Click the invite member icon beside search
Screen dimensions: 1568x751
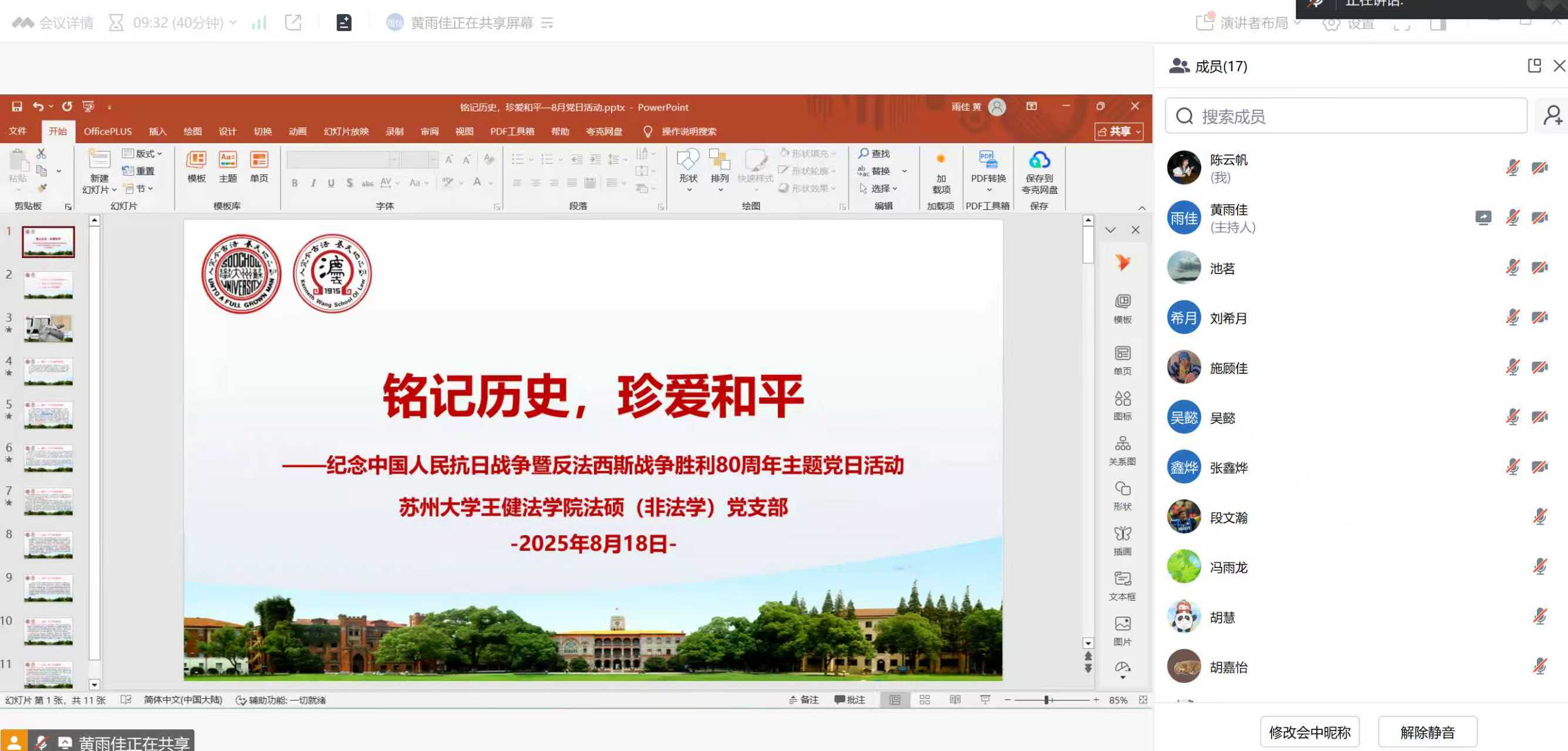[1552, 116]
